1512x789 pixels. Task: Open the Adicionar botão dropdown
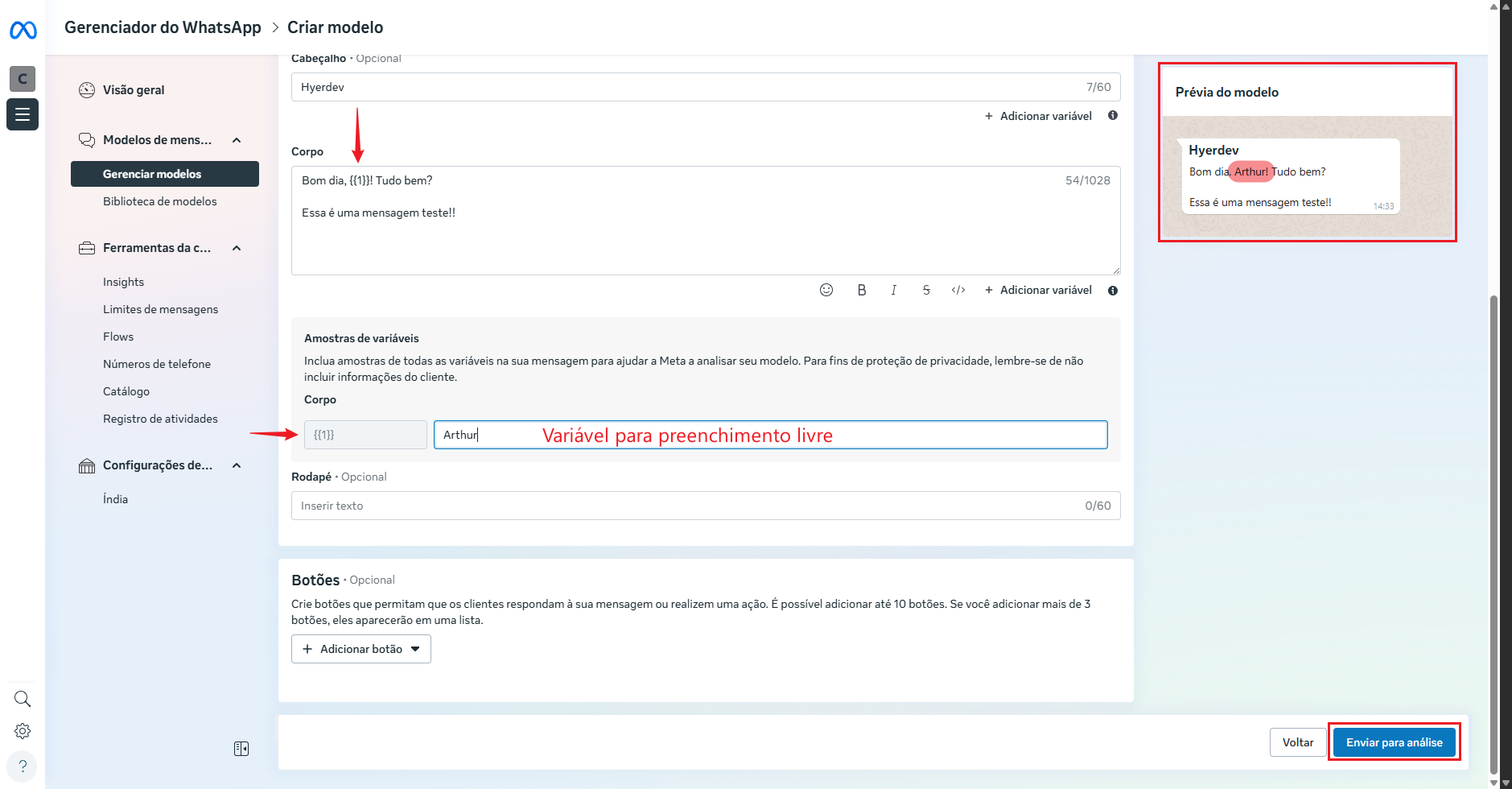pos(360,649)
